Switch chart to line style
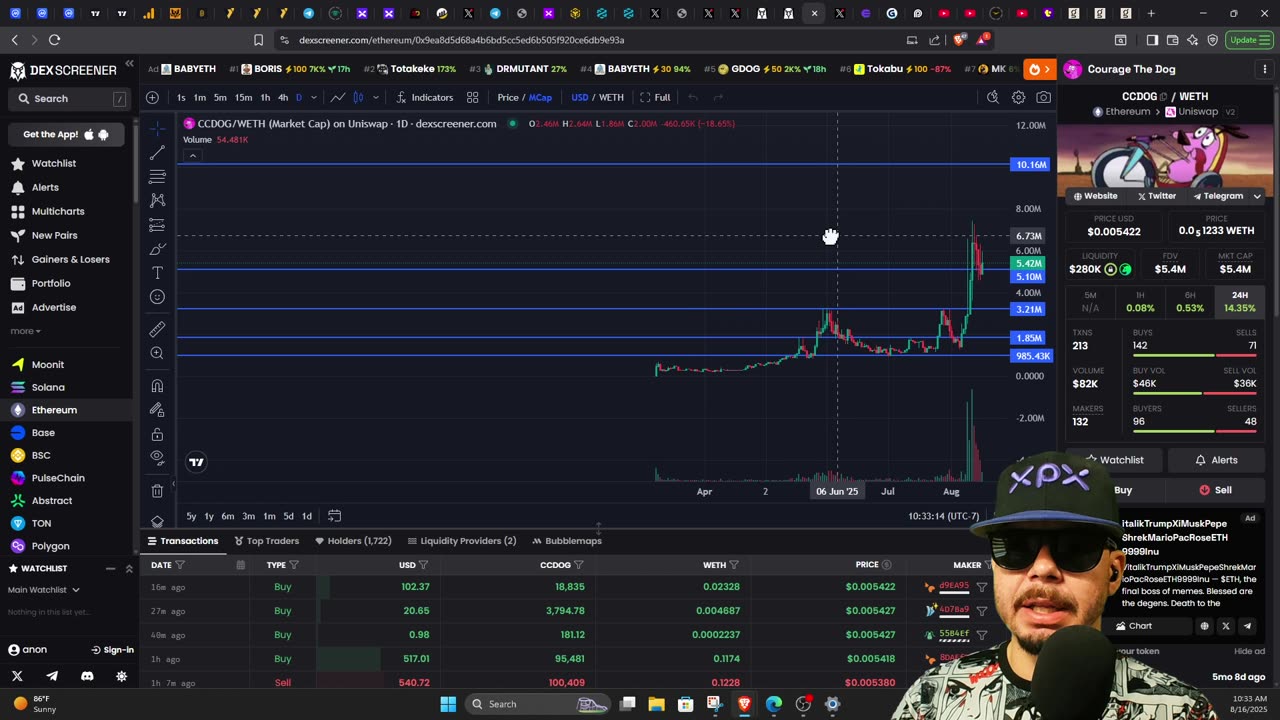The height and width of the screenshot is (720, 1280). 338,97
